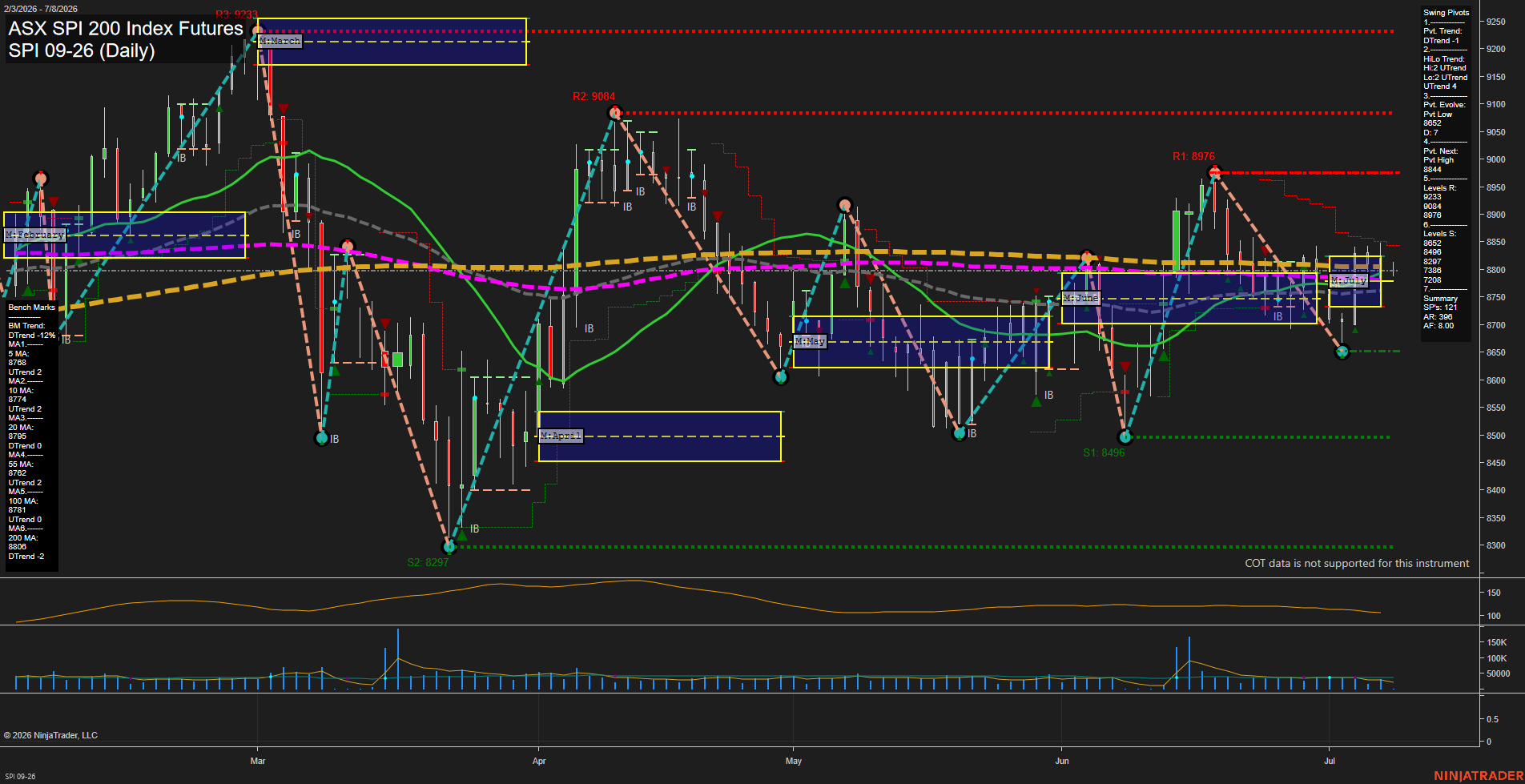Click the swing pivot high marker at R1 8976
The width and height of the screenshot is (1525, 784).
pyautogui.click(x=1215, y=172)
